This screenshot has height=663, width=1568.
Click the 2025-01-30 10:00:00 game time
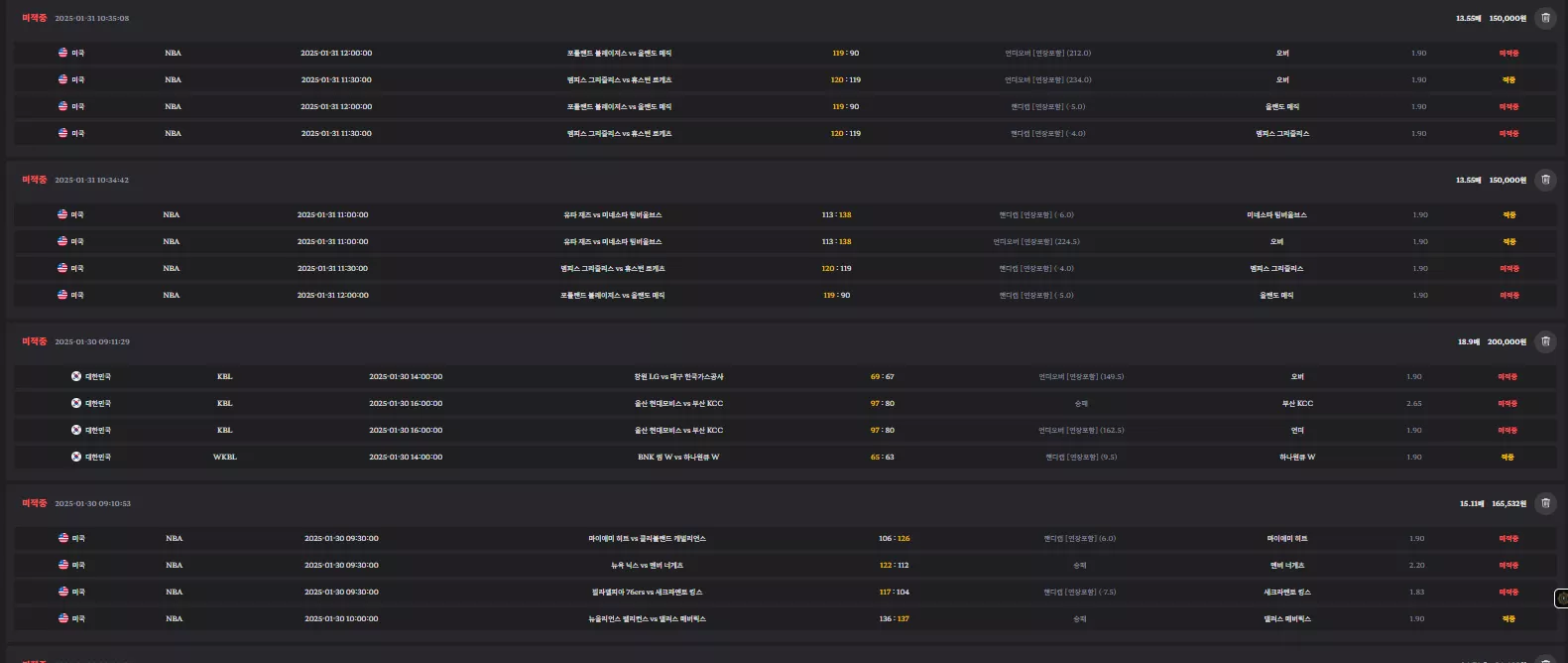point(341,619)
